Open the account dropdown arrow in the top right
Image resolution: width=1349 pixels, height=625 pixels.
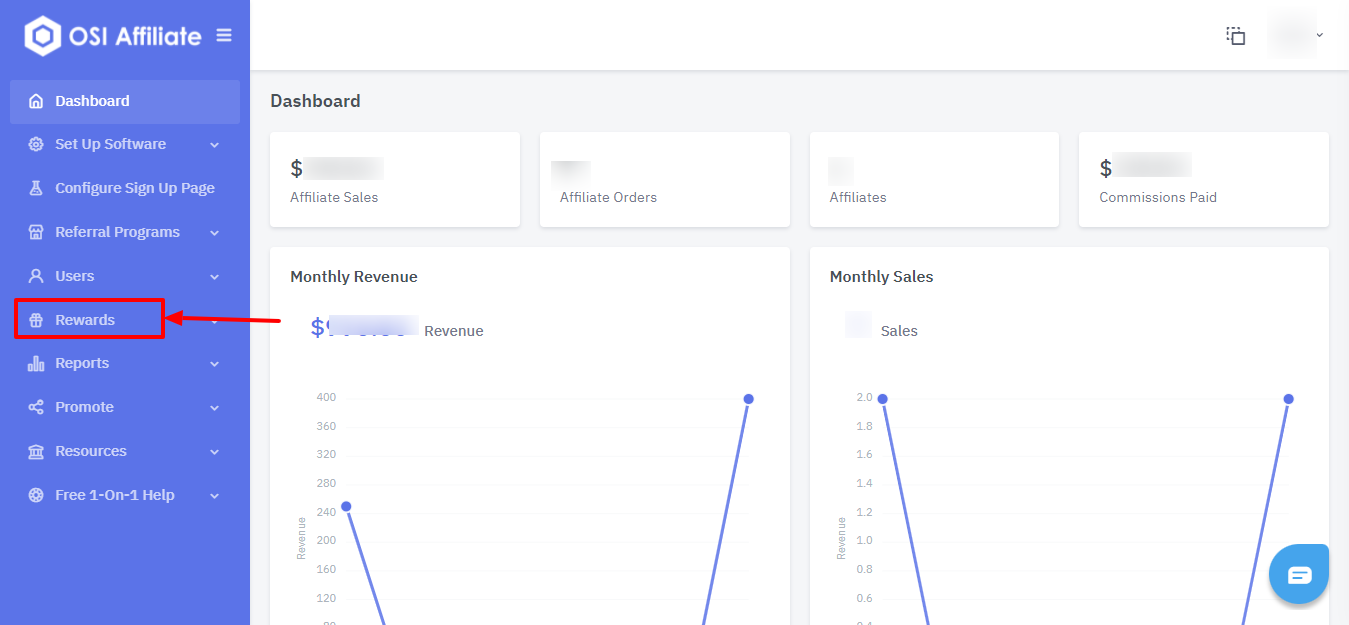click(x=1320, y=35)
